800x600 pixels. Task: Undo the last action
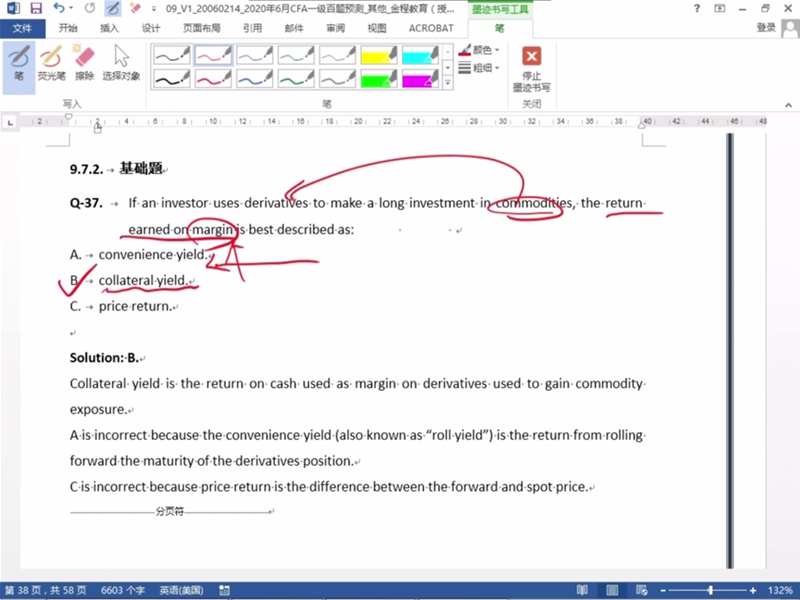click(59, 8)
